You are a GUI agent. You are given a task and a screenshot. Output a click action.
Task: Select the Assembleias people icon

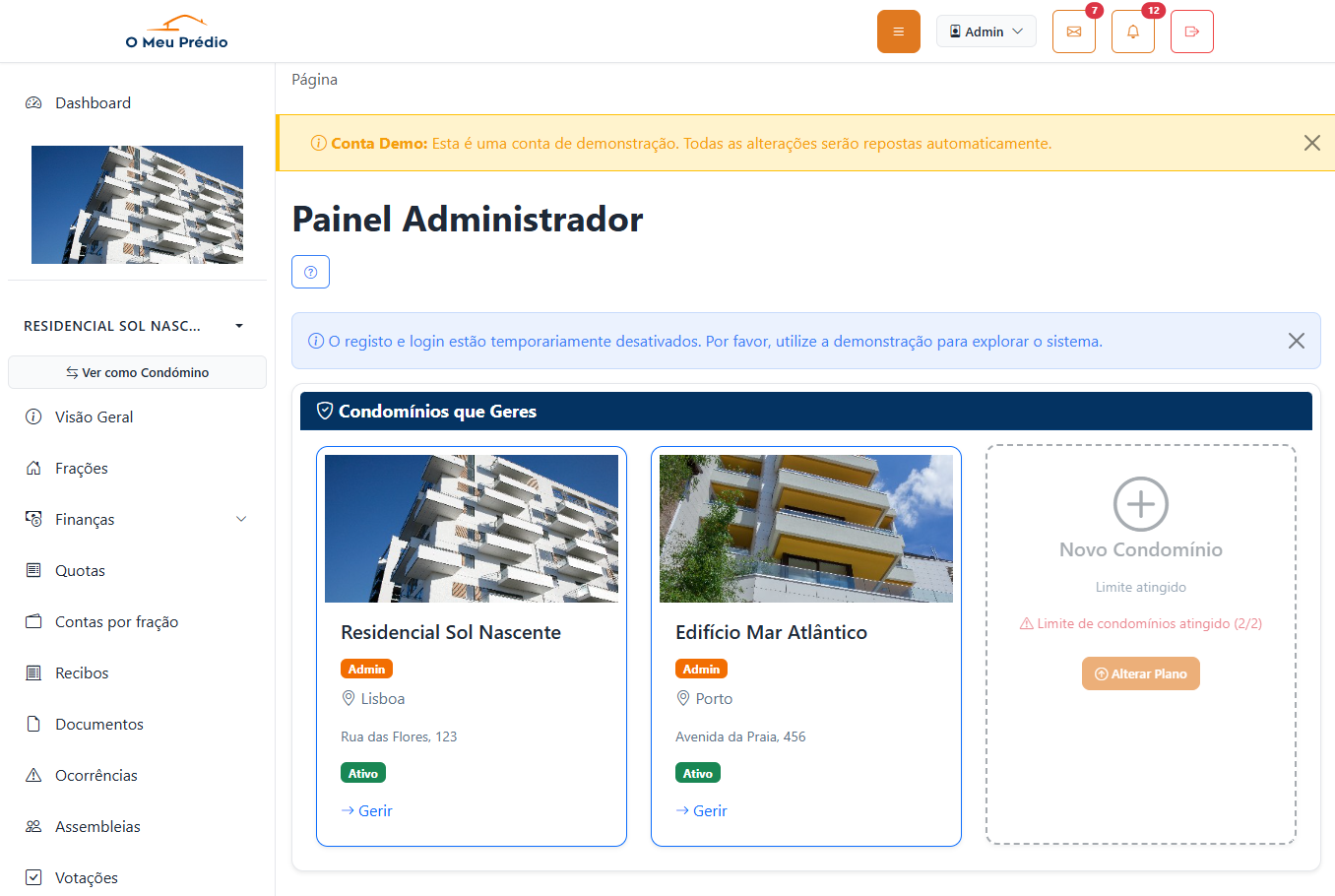pos(32,826)
